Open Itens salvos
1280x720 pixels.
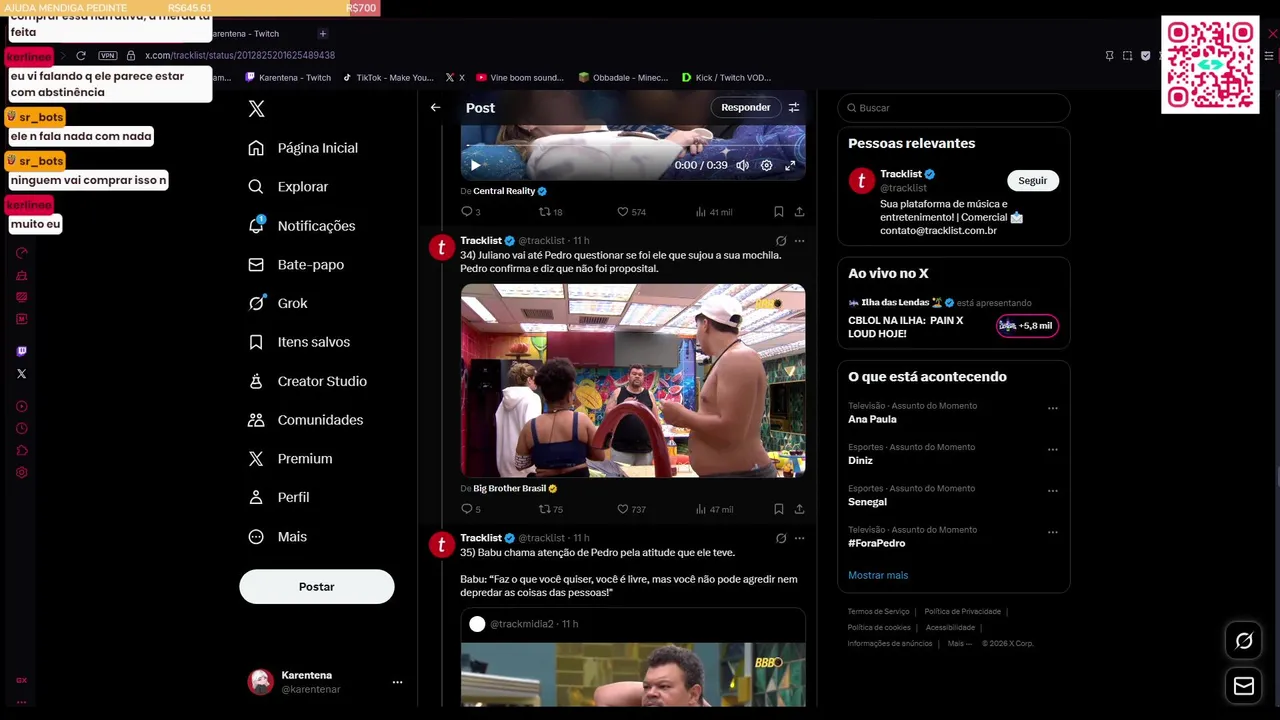299,342
